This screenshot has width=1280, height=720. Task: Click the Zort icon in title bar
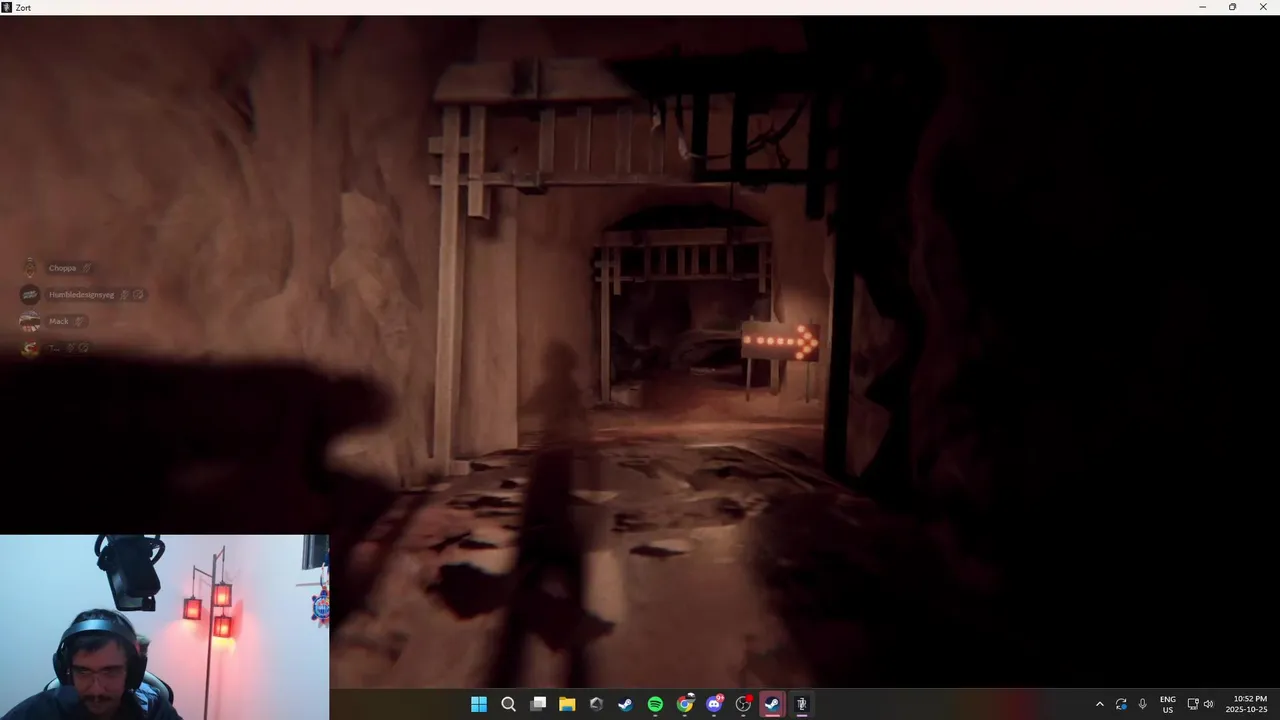point(7,7)
